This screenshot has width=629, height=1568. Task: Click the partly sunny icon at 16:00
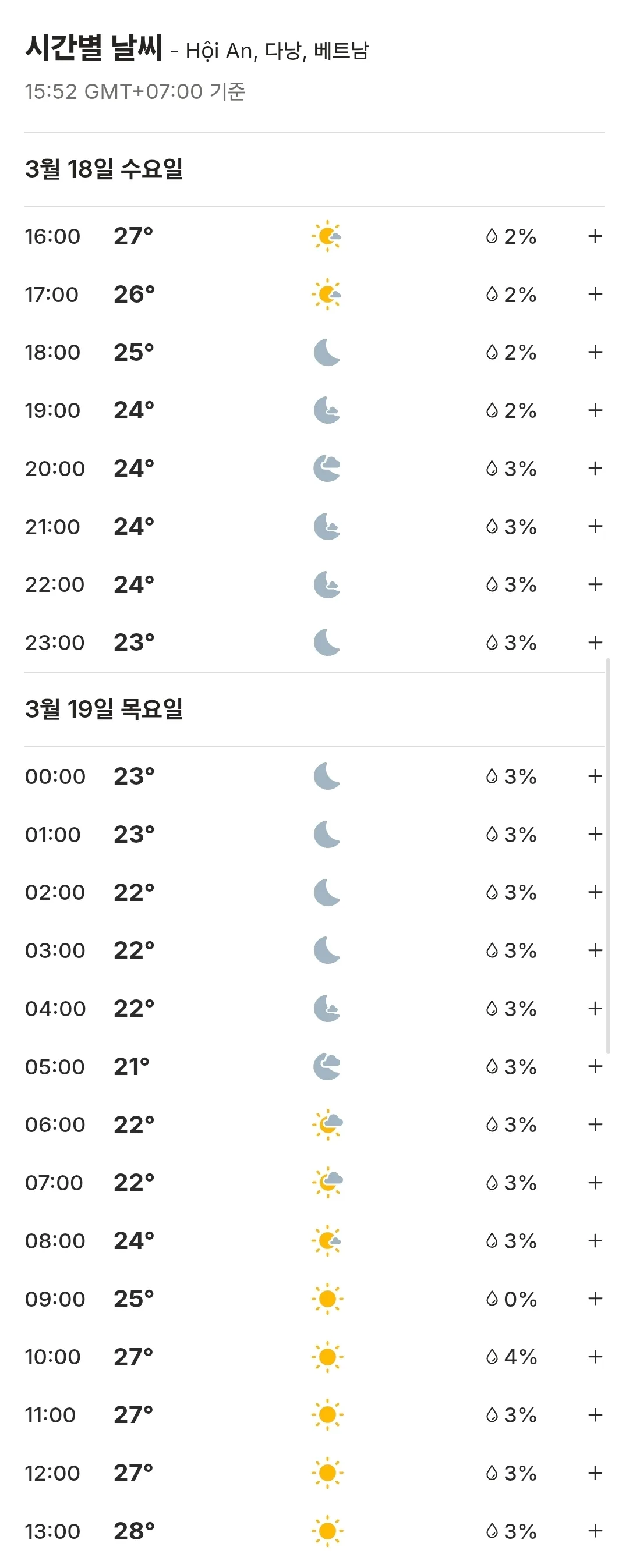(x=327, y=236)
